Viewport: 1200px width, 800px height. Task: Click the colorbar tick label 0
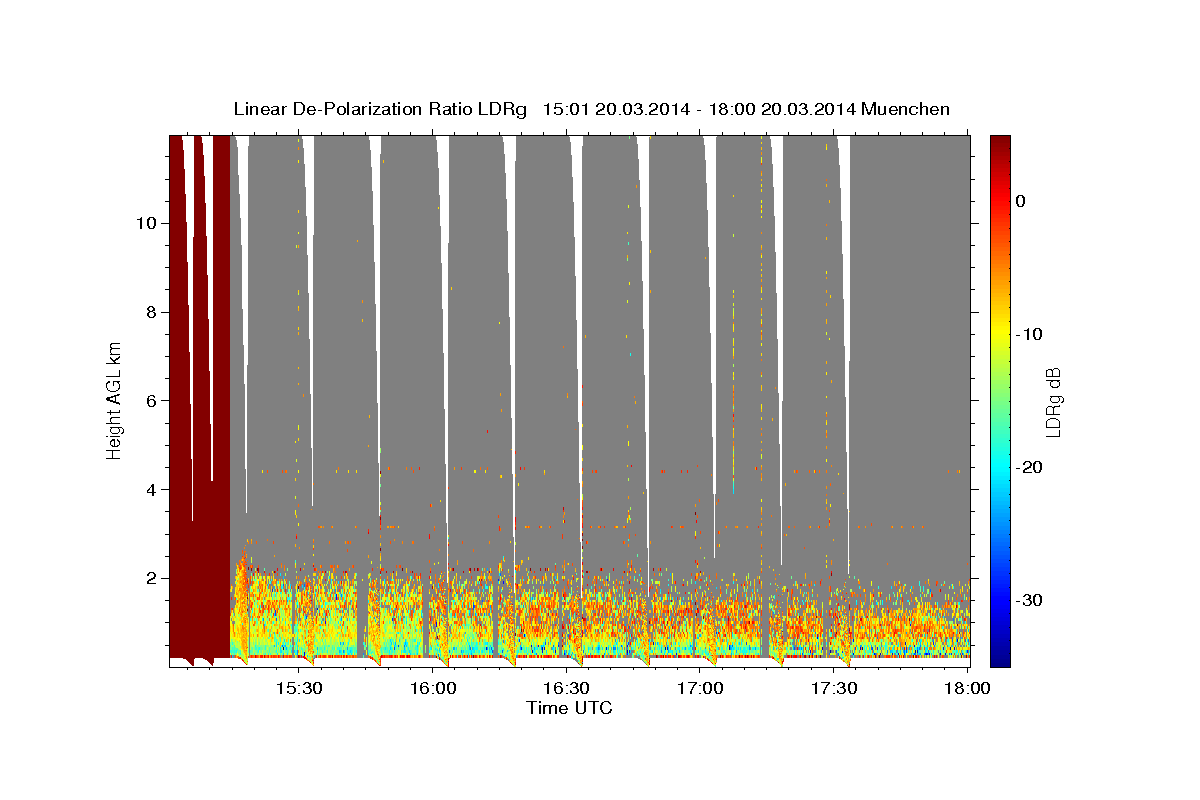tap(1021, 201)
